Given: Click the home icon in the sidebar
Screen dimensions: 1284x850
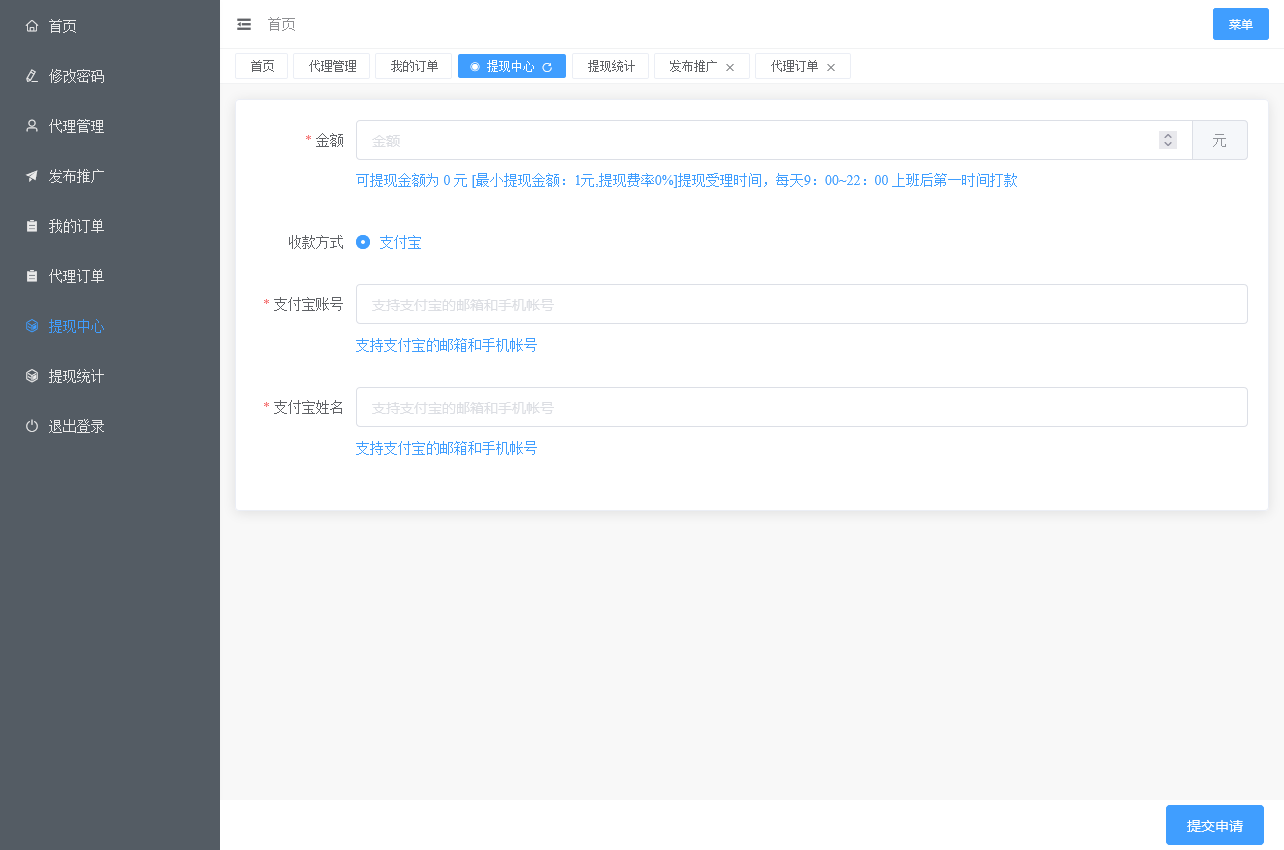Looking at the screenshot, I should point(32,26).
